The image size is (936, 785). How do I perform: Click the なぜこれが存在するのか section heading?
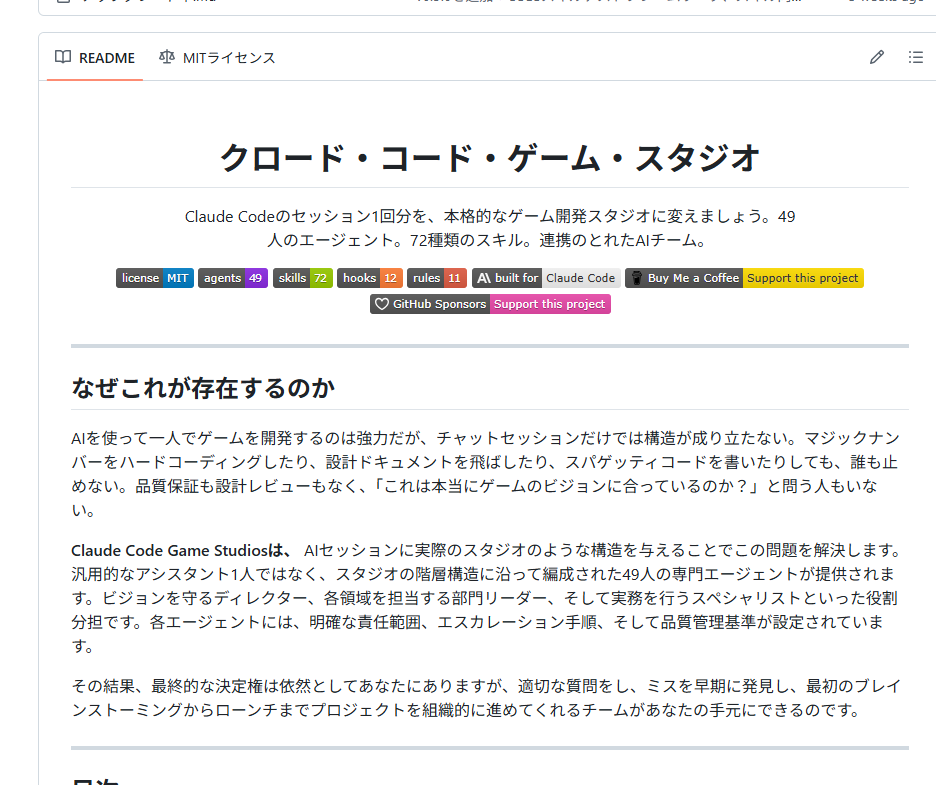coord(203,388)
